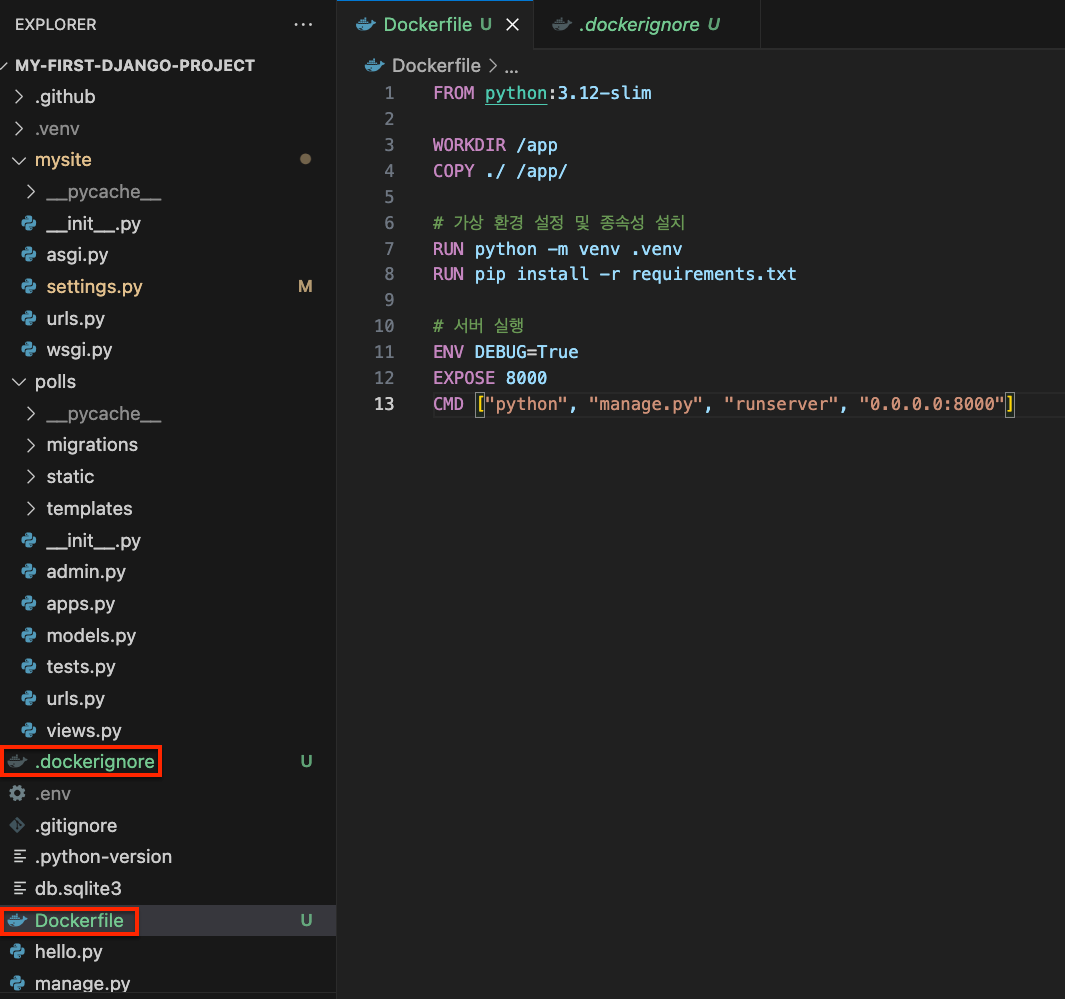Place cursor on CMD line 13

point(724,404)
